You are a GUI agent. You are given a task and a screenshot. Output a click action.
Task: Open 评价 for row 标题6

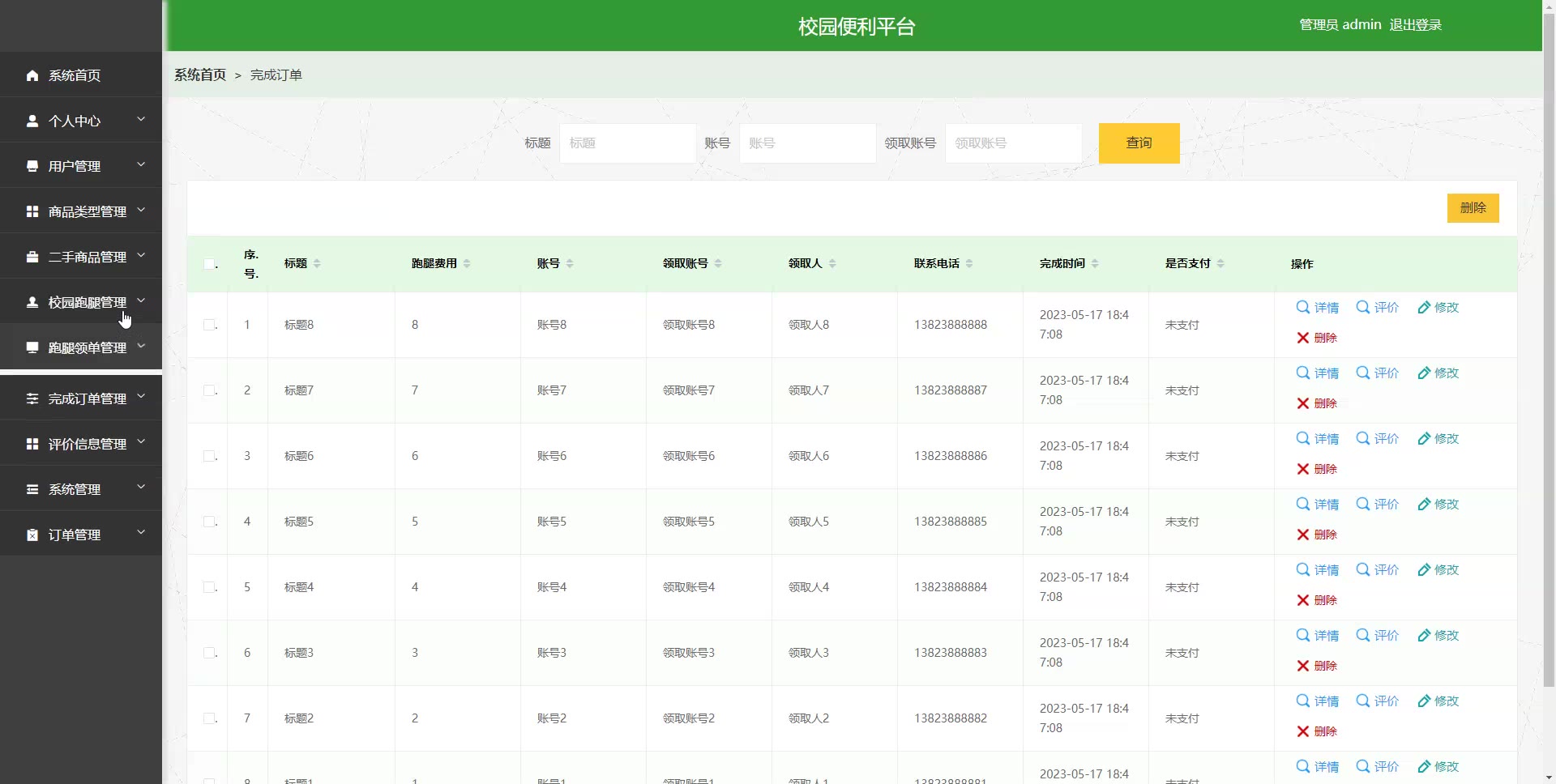pyautogui.click(x=1378, y=438)
